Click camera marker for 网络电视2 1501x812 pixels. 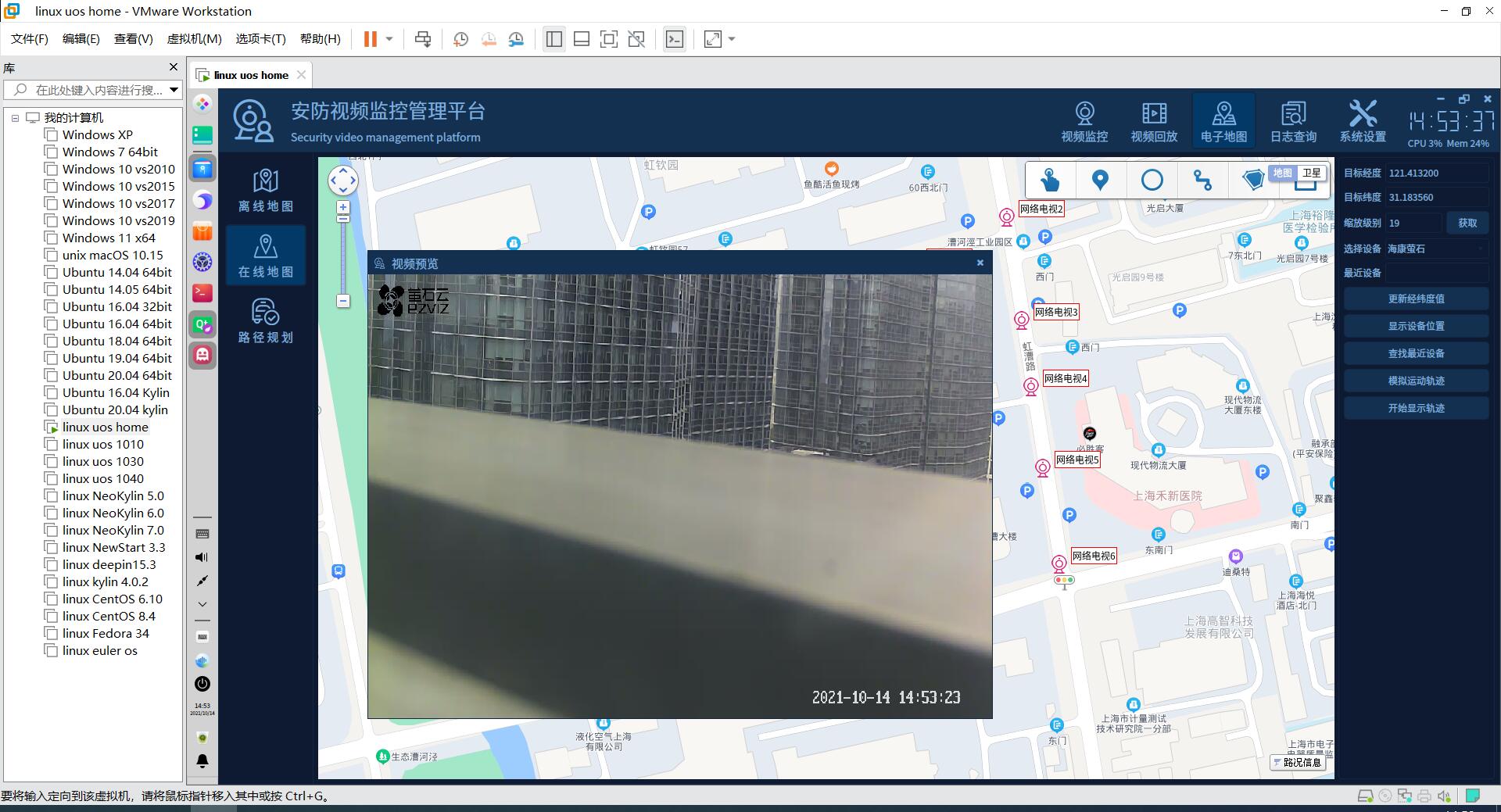tap(1007, 217)
